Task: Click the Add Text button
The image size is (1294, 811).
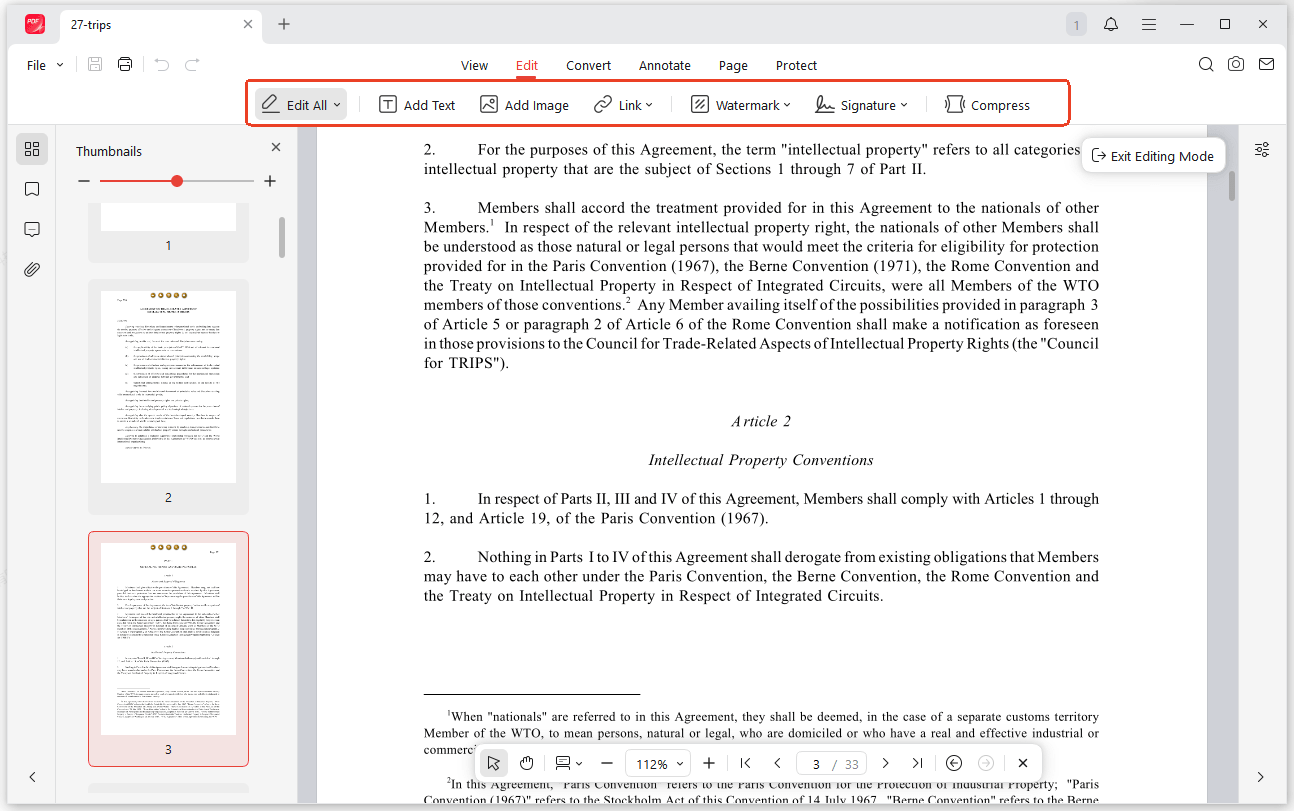Action: [x=417, y=105]
